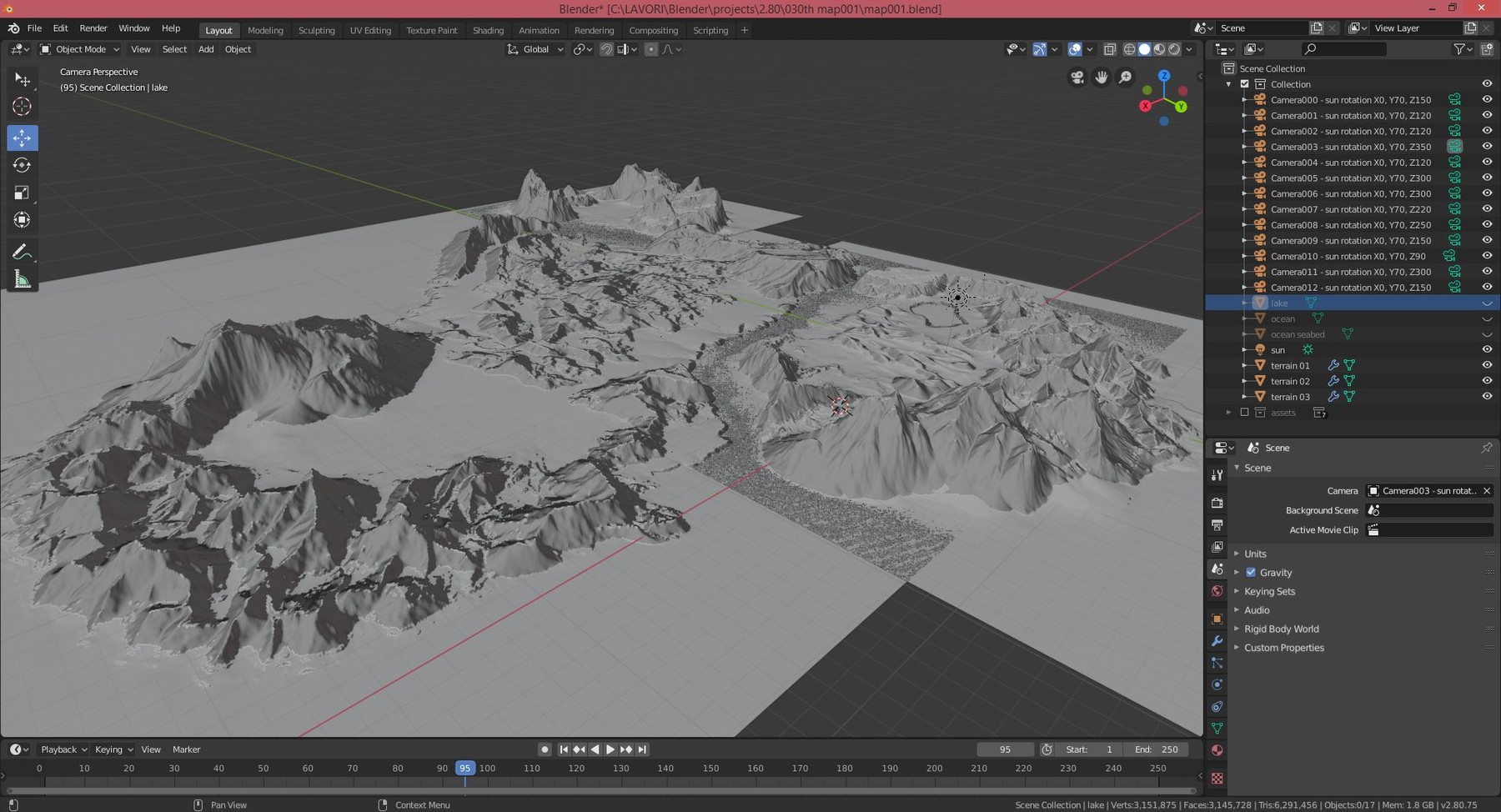1501x812 pixels.
Task: Expand the Units panel
Action: [1254, 554]
